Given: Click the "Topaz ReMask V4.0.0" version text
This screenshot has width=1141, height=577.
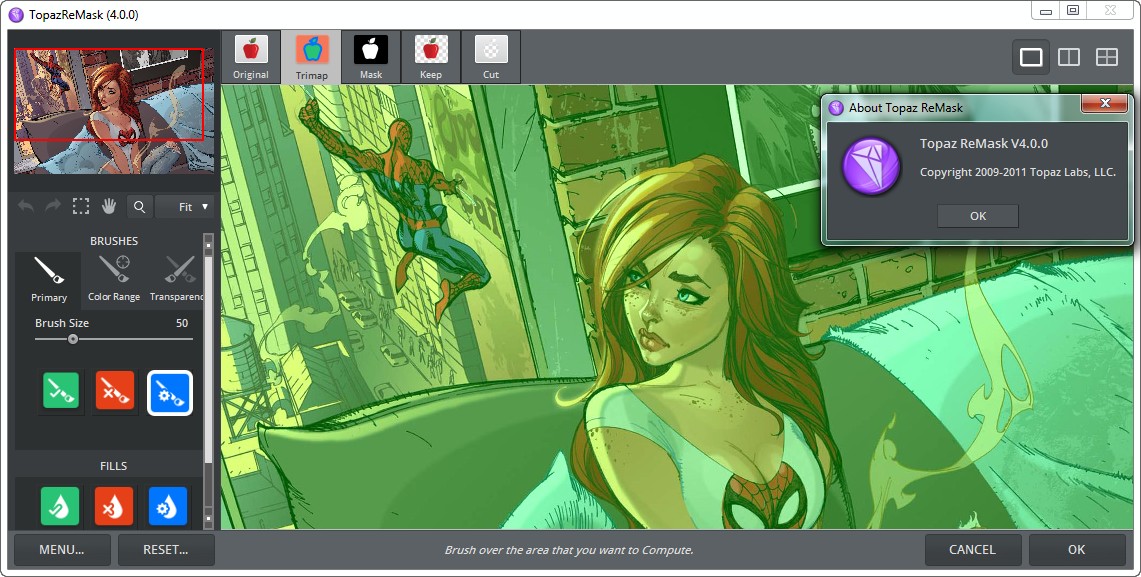Looking at the screenshot, I should click(x=984, y=143).
